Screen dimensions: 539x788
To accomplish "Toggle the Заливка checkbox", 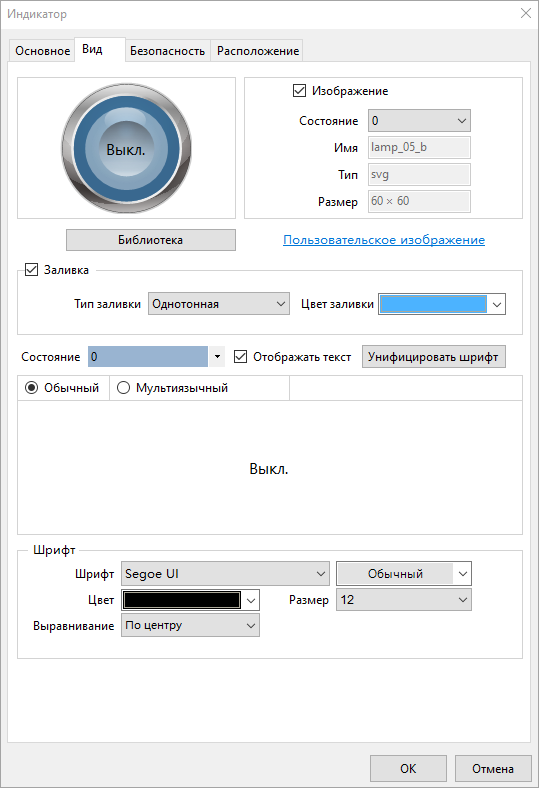I will tap(32, 269).
